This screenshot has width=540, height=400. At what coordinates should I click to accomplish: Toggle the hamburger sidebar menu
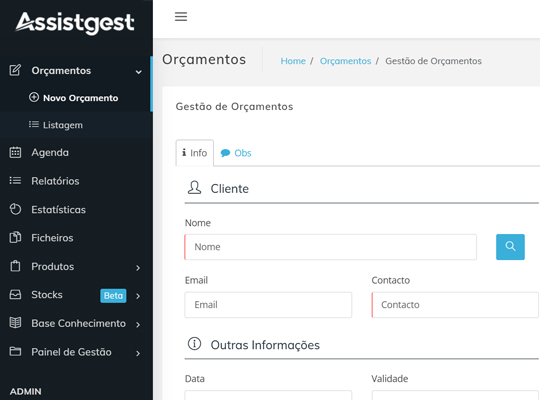click(181, 17)
